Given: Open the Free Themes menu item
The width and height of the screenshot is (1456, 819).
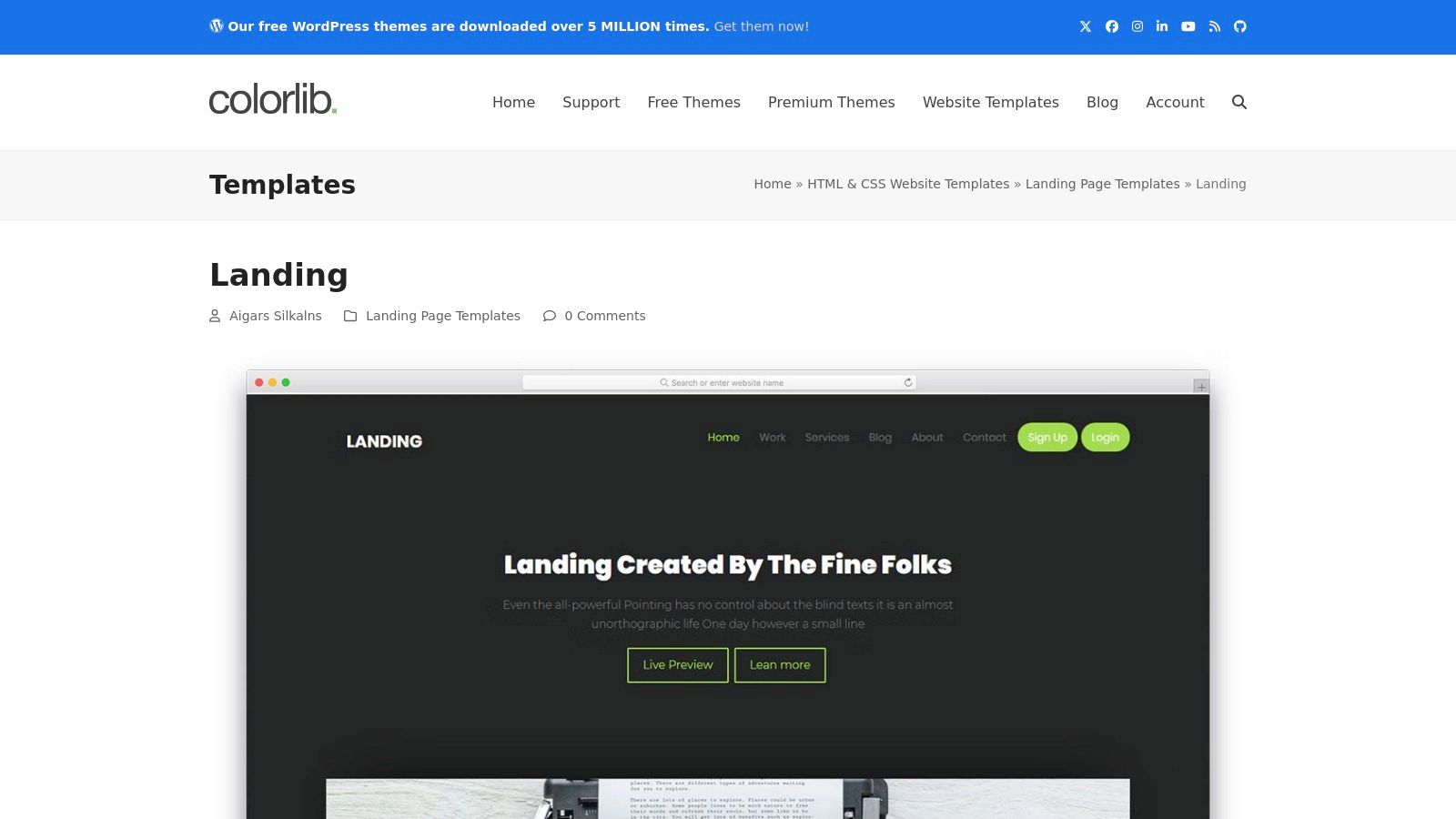Looking at the screenshot, I should coord(693,102).
